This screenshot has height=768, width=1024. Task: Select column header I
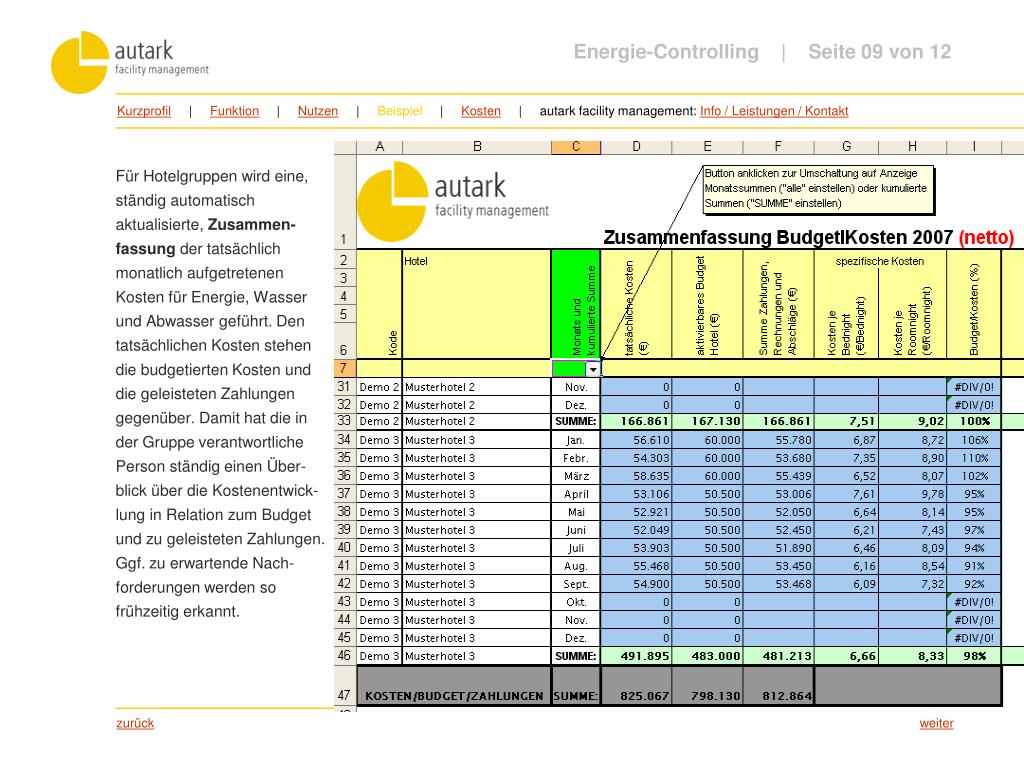(974, 147)
